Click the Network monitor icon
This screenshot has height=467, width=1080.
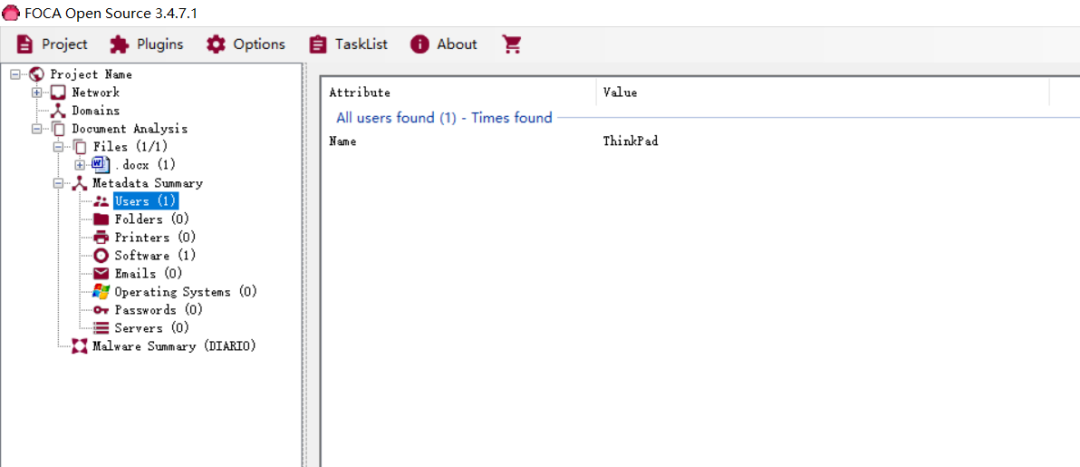[x=58, y=92]
